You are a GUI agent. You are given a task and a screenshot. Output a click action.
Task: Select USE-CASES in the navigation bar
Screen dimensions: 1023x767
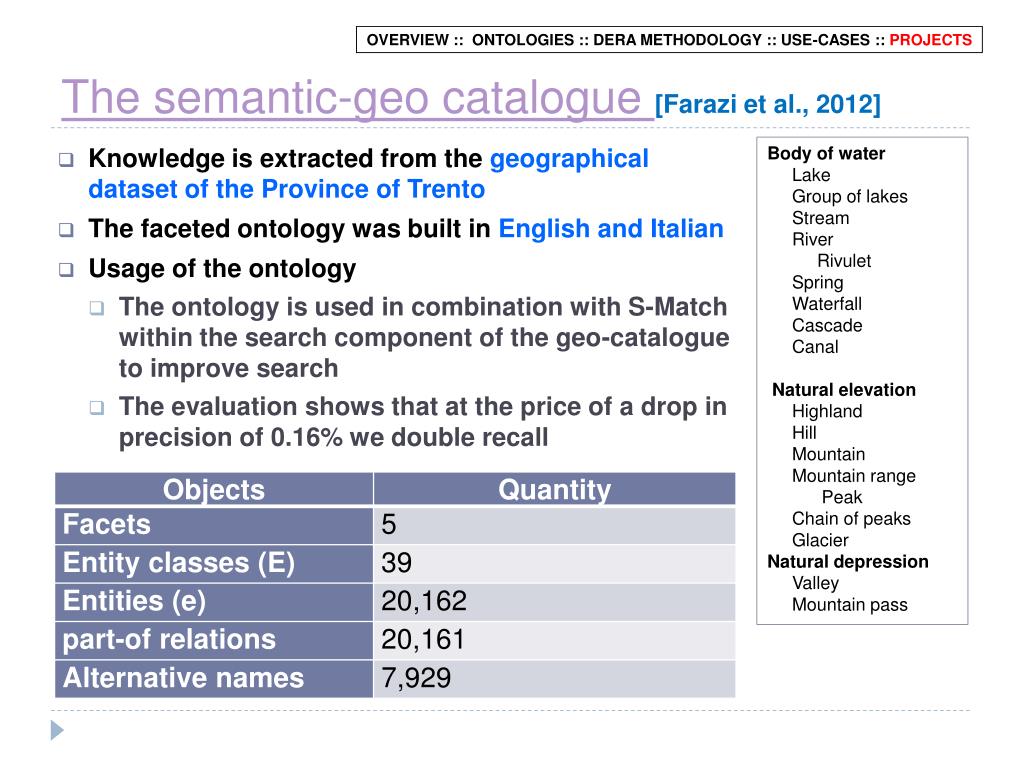(x=825, y=40)
